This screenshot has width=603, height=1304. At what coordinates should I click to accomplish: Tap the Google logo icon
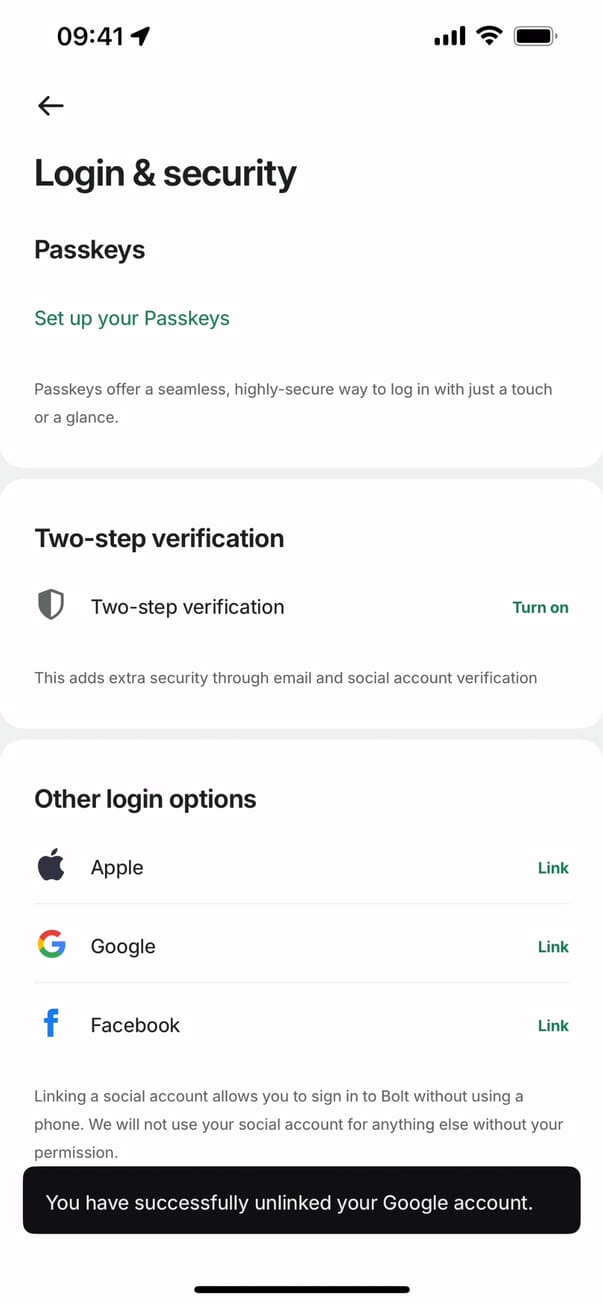tap(51, 945)
